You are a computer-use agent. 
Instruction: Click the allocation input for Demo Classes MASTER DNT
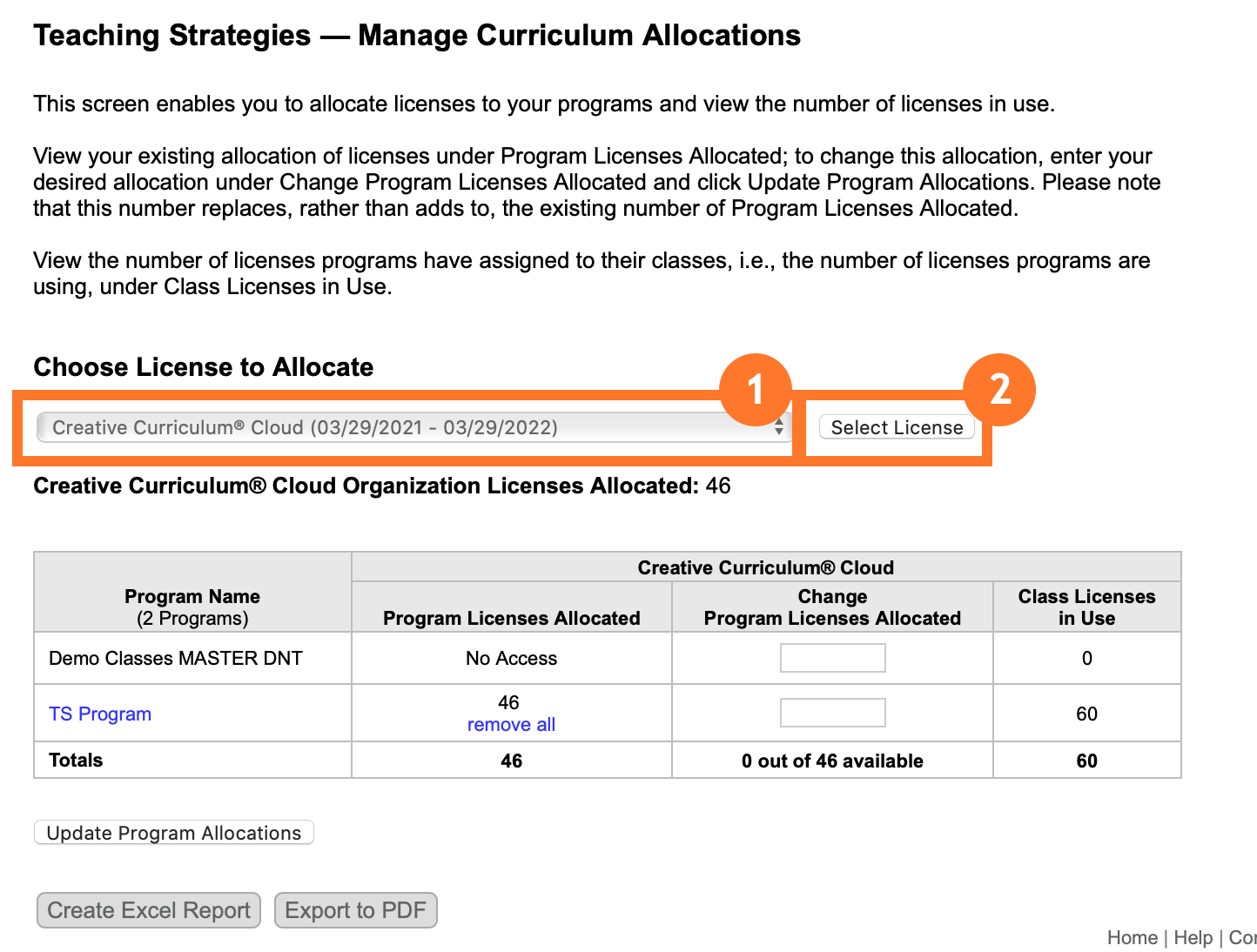(x=832, y=657)
